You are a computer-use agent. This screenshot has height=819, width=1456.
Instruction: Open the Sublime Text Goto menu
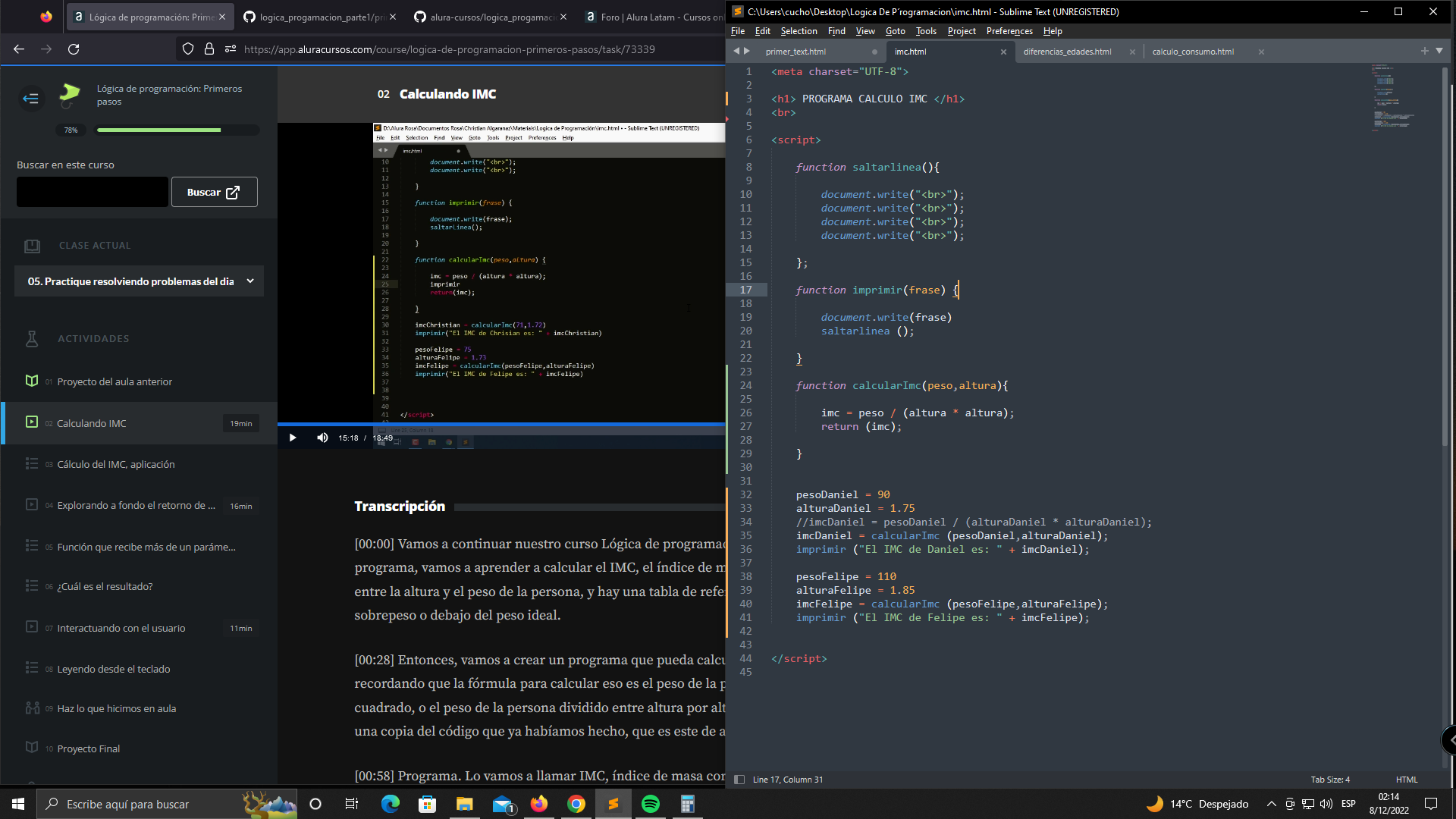click(x=895, y=31)
